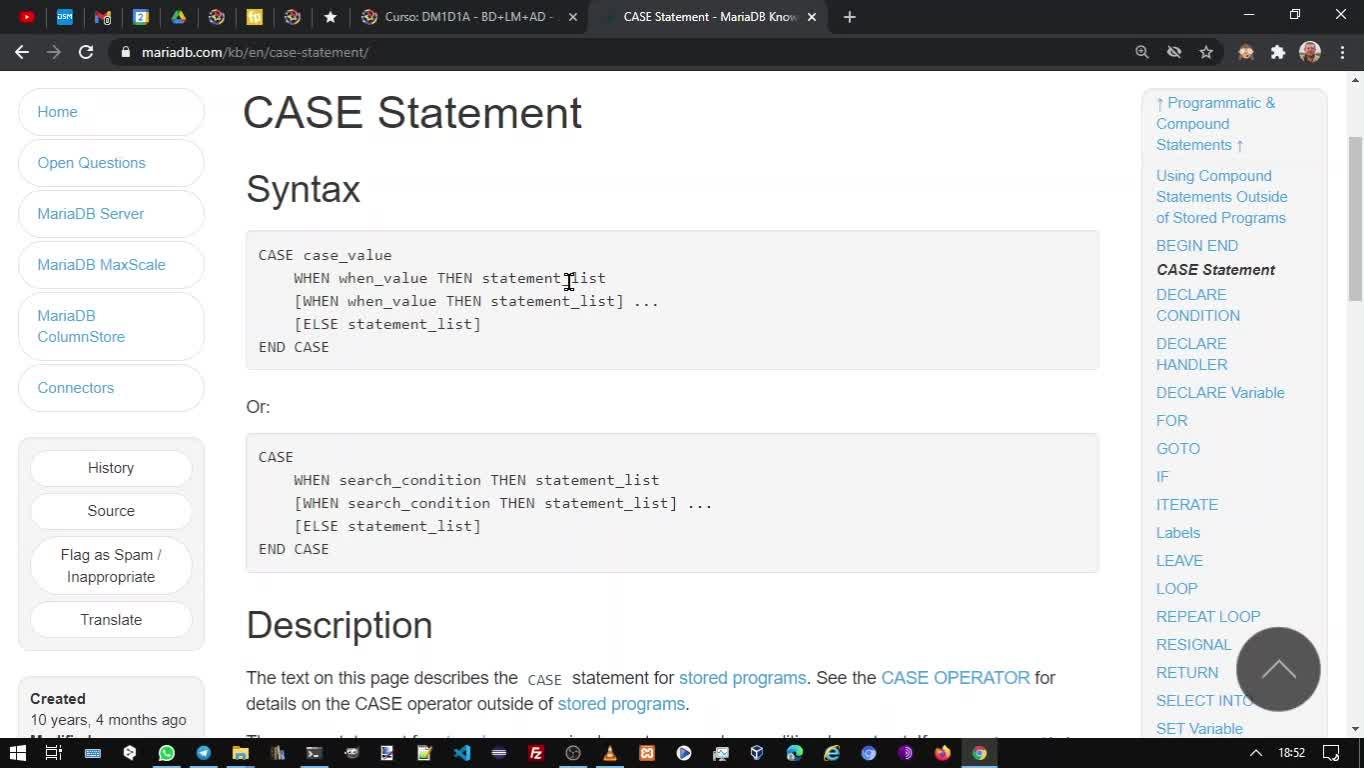Open a new browser tab
This screenshot has height=768, width=1364.
(x=849, y=17)
